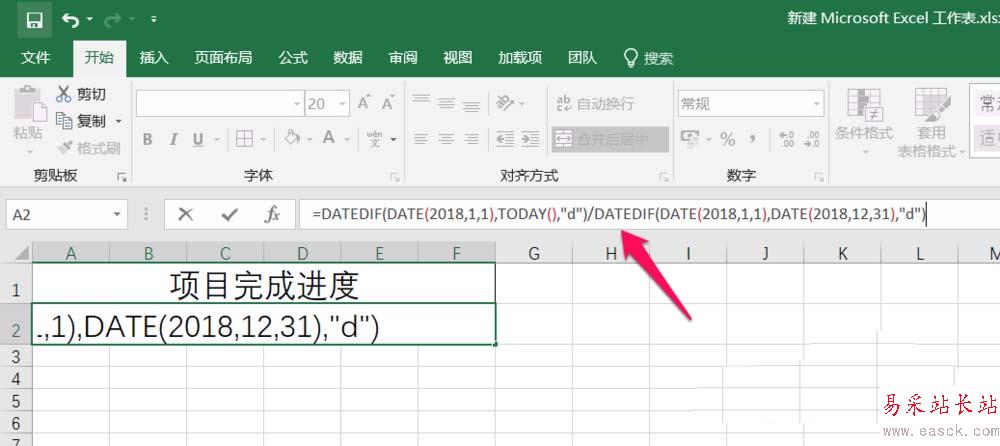
Task: Open the 文件 (File) tab
Action: point(35,58)
